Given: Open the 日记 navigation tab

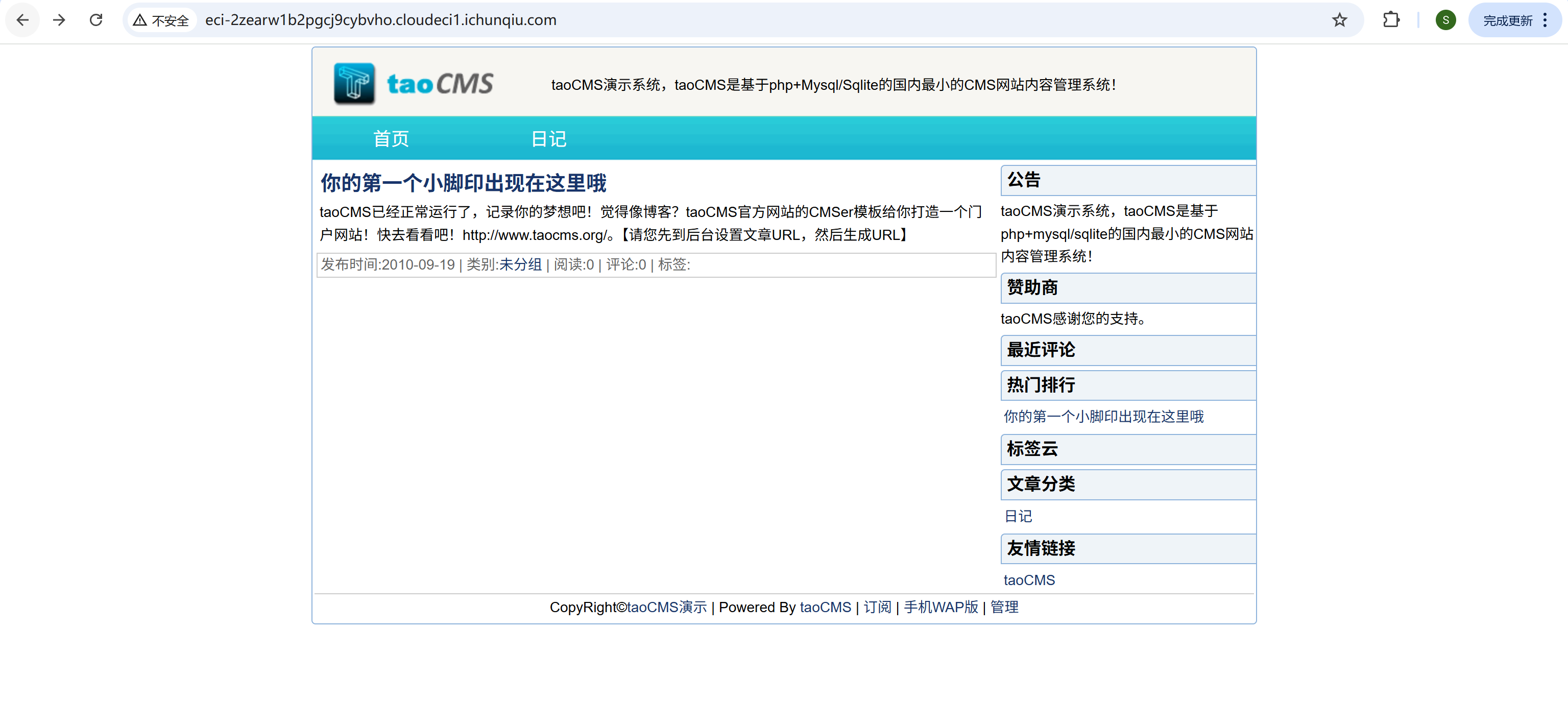Looking at the screenshot, I should tap(548, 139).
